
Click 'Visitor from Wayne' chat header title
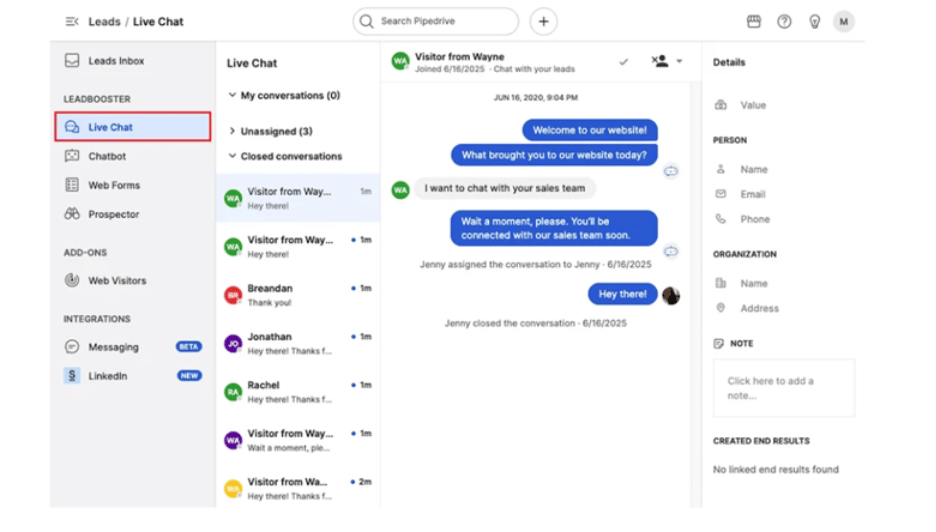[x=460, y=57]
